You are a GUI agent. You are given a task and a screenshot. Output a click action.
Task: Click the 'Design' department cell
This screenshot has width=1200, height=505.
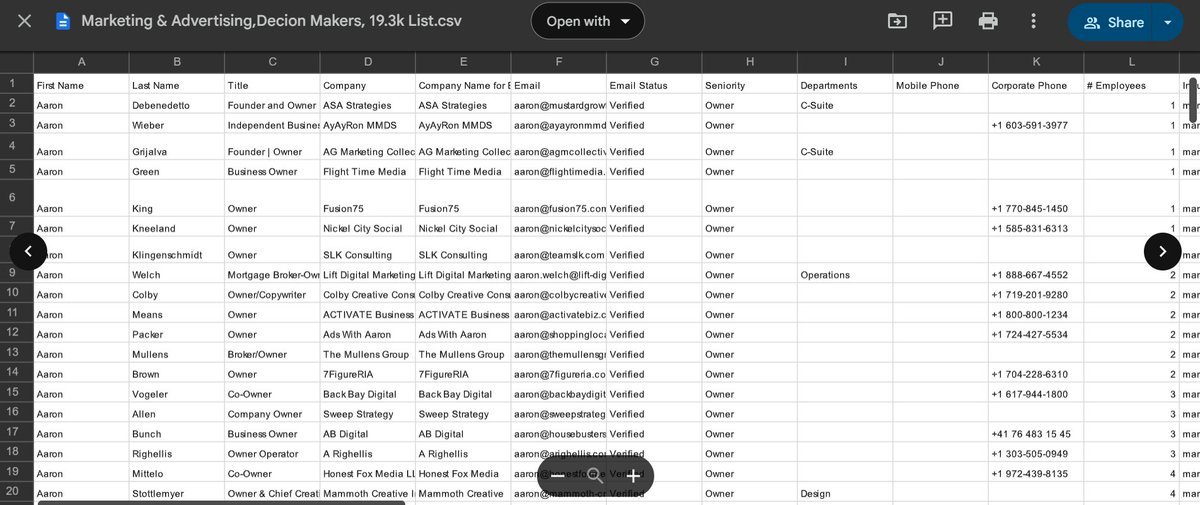(x=845, y=494)
